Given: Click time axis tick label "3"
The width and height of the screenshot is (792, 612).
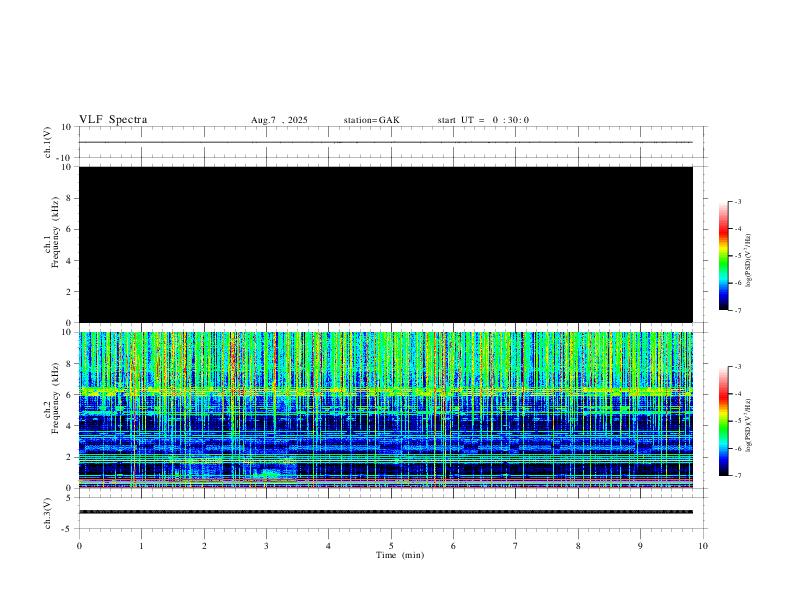Looking at the screenshot, I should click(266, 546).
